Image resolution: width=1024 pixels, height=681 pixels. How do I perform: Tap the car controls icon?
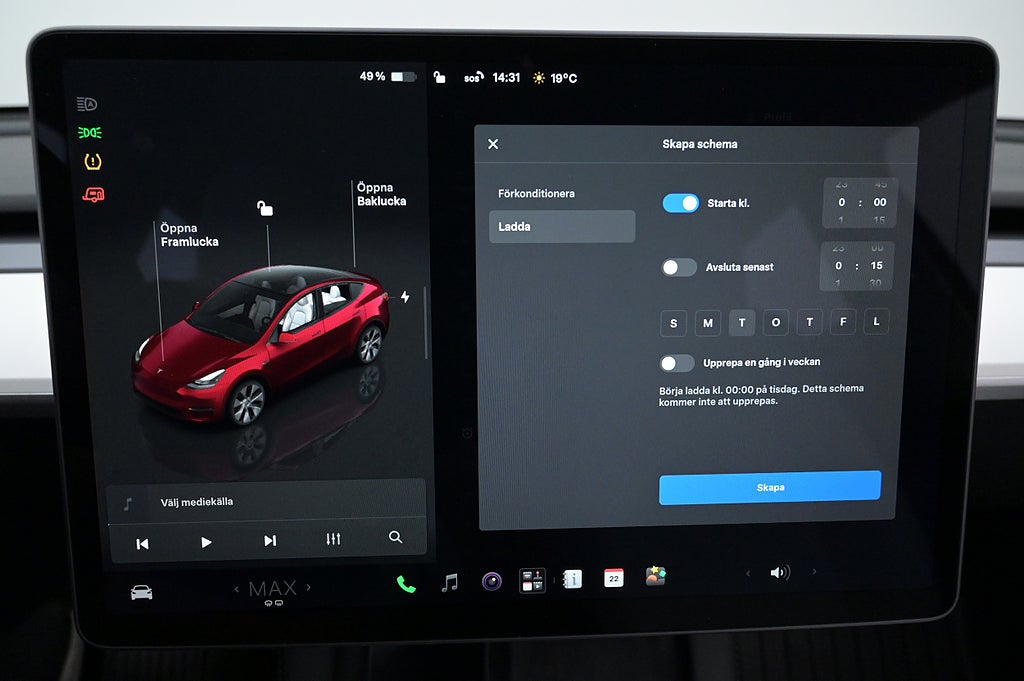[142, 592]
